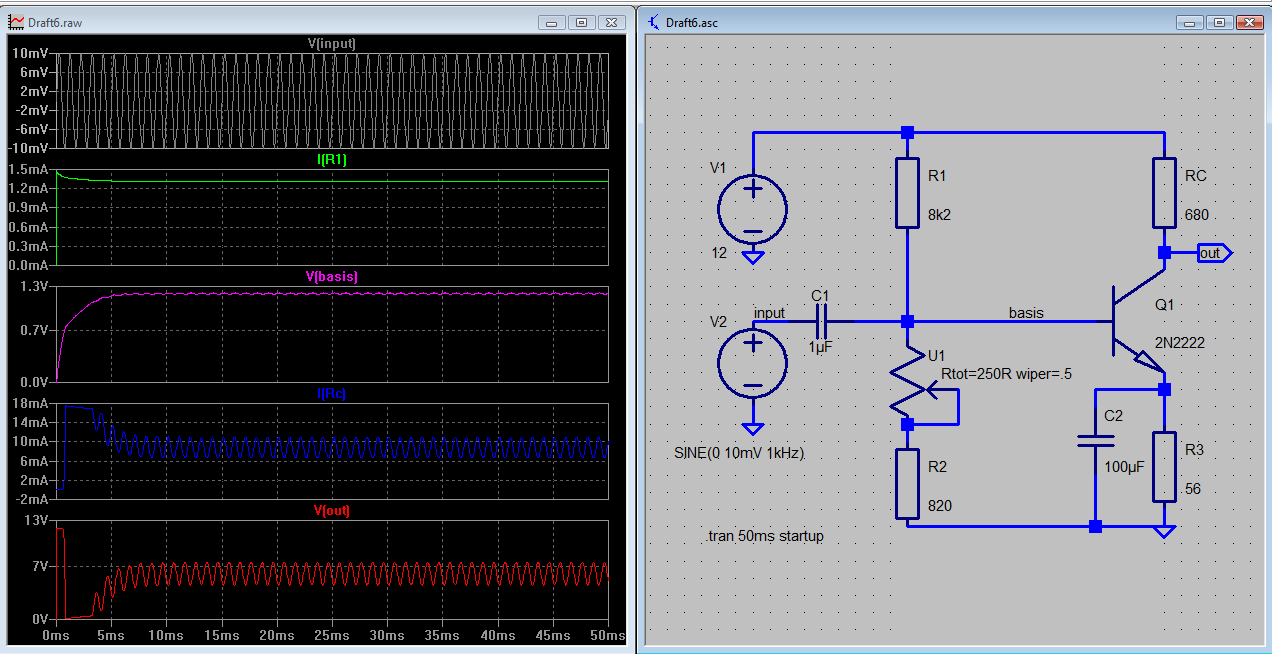Click the ground symbol below R3
This screenshot has height=654, width=1272.
click(1164, 531)
